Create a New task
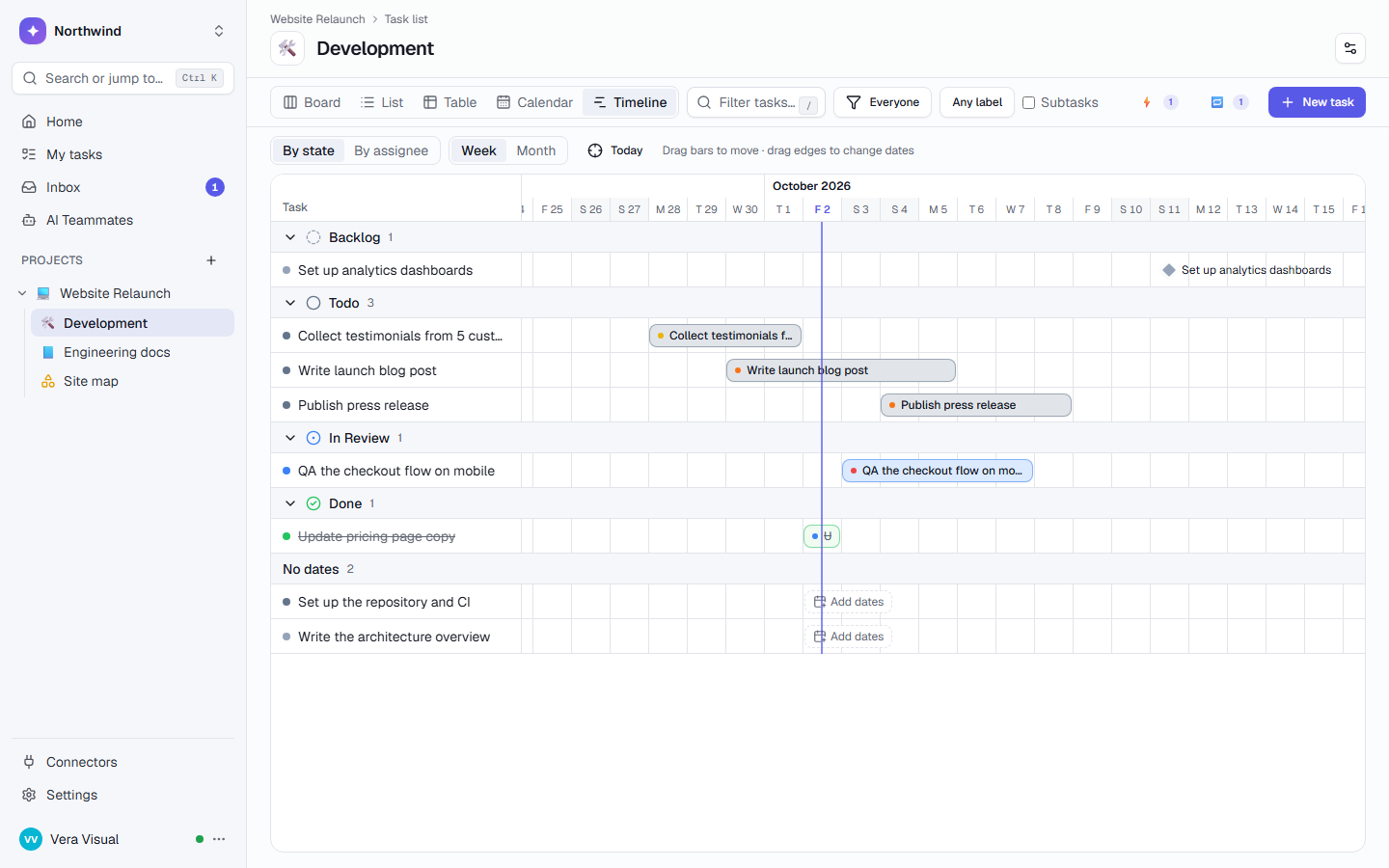1389x868 pixels. (1317, 102)
